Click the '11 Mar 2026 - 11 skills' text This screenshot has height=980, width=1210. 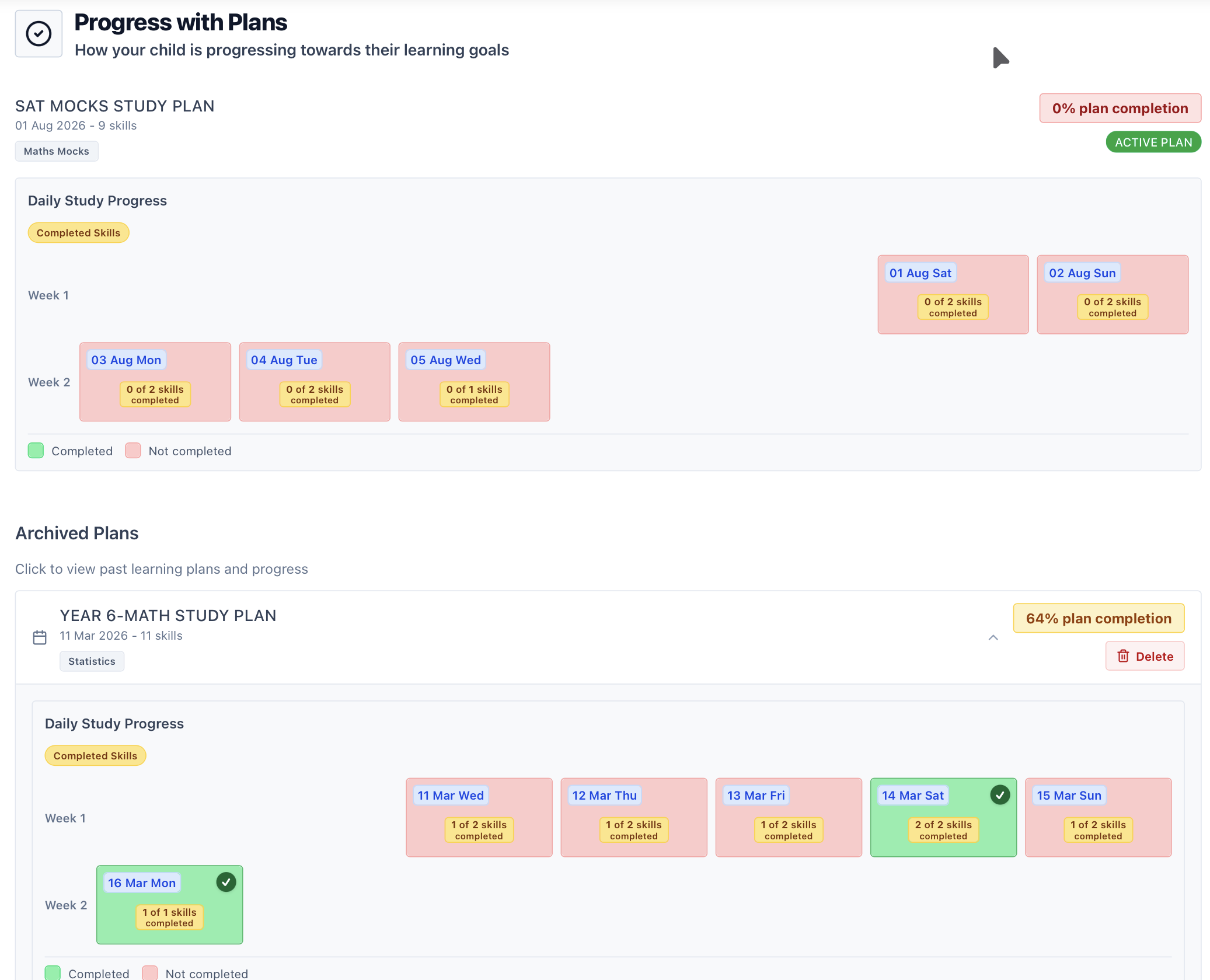121,636
